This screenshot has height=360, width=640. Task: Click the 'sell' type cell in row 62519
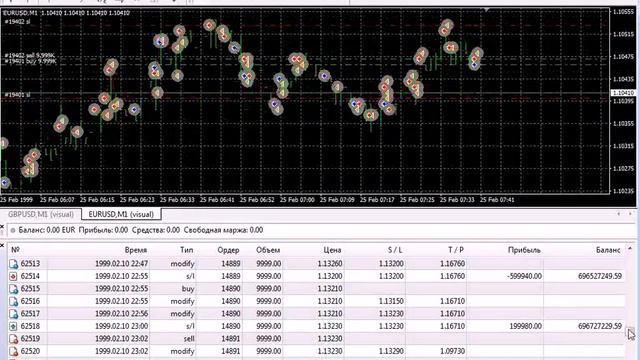[189, 339]
